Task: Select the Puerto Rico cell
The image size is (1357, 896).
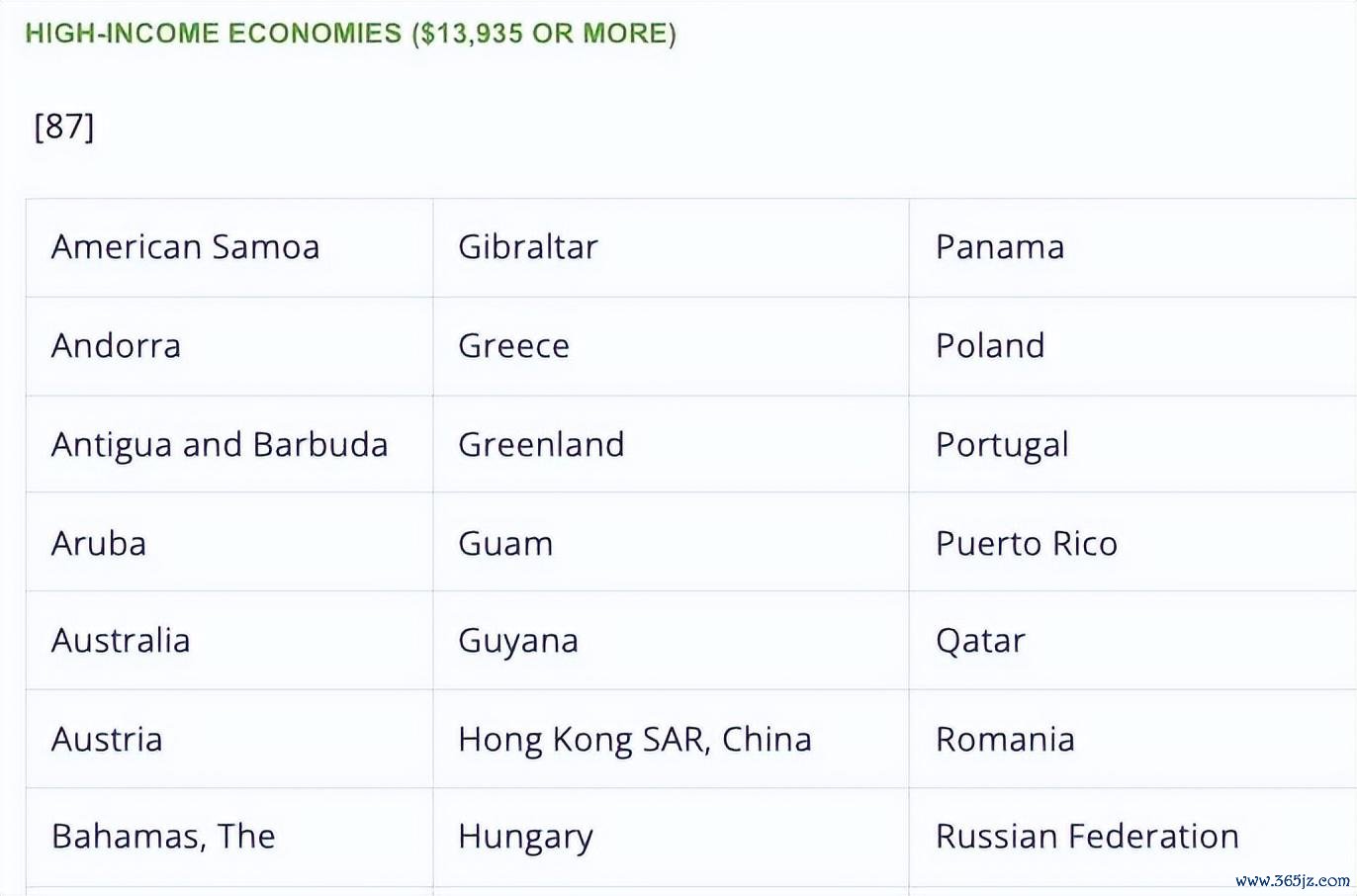Action: (1132, 542)
